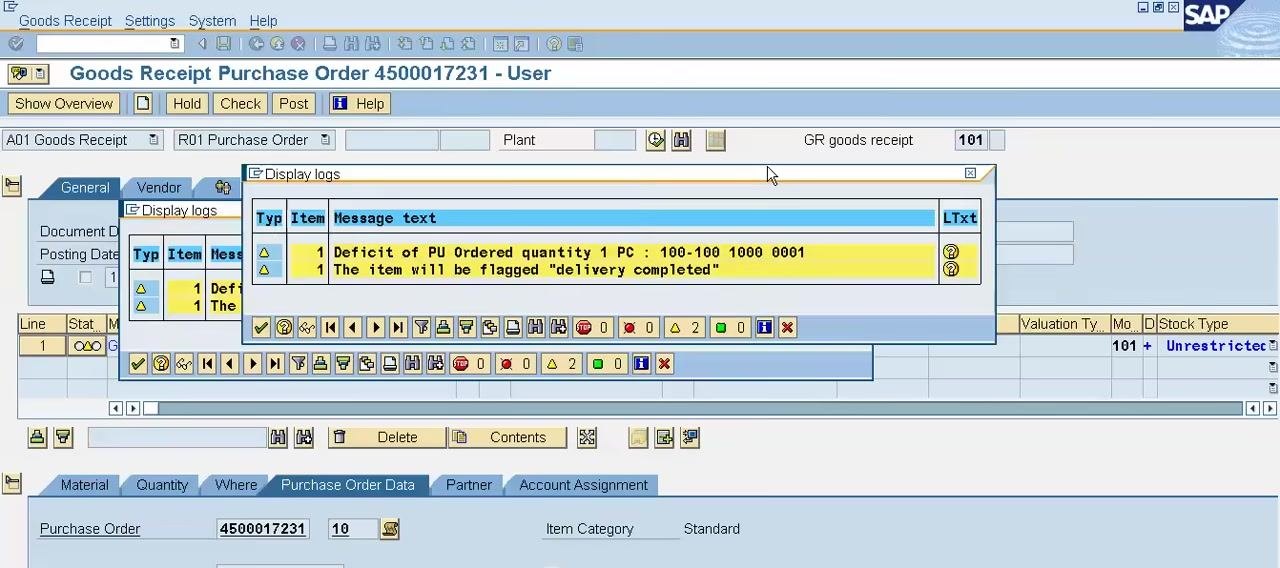This screenshot has height=568, width=1280.
Task: Click Check button
Action: click(241, 103)
